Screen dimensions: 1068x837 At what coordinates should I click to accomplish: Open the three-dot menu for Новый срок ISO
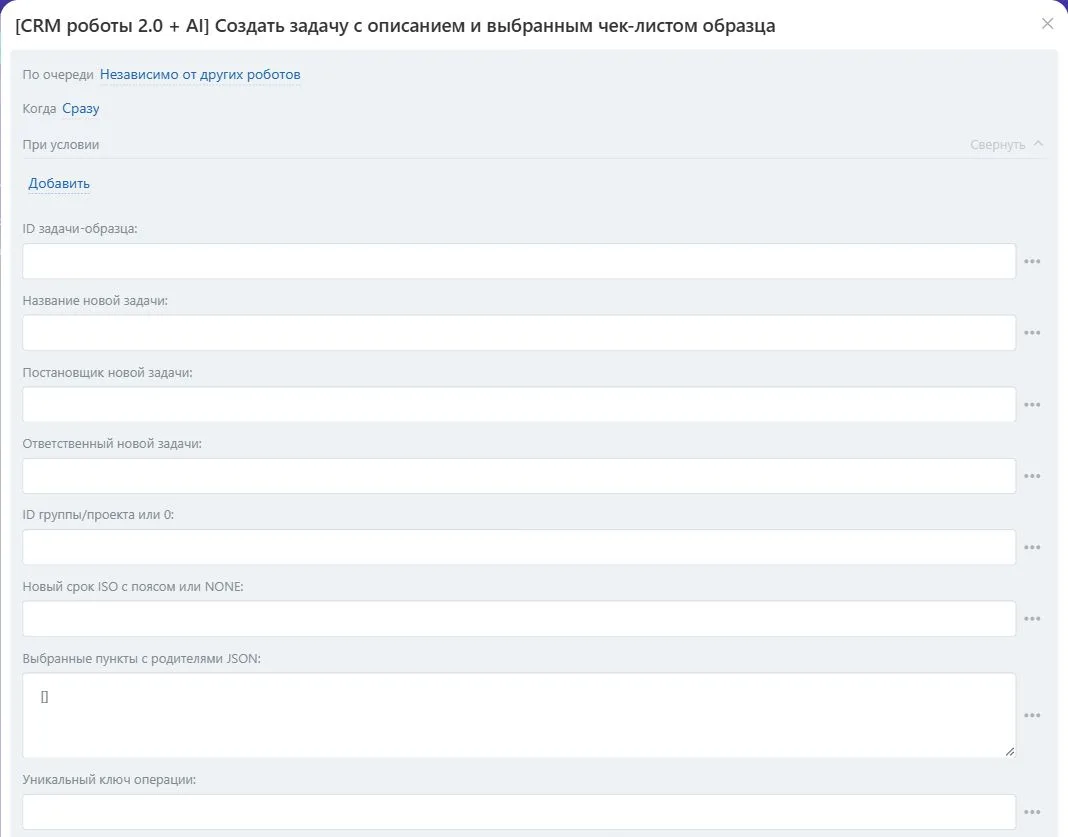(1032, 619)
